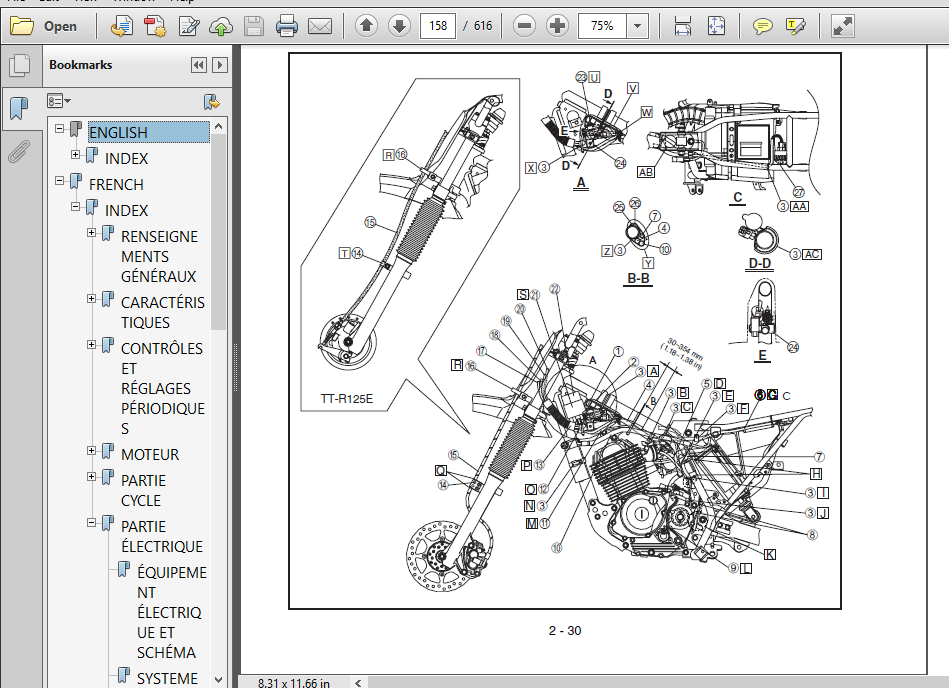
Task: Expand INDEX under ENGLISH
Action: [x=75, y=154]
